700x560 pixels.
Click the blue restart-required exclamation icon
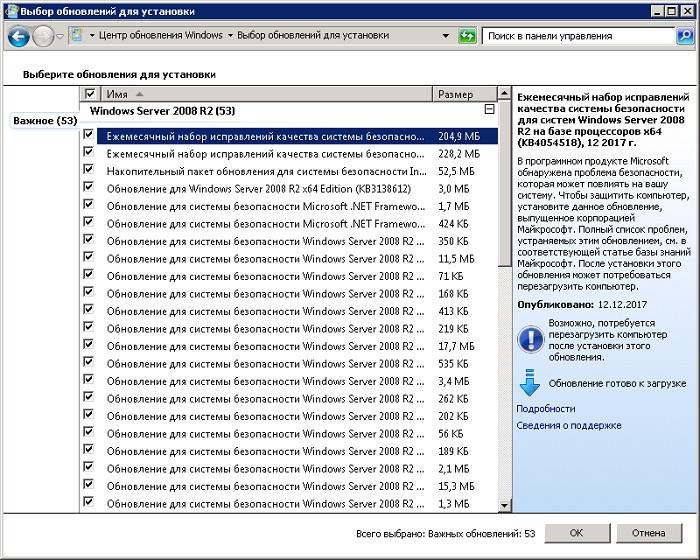point(530,339)
